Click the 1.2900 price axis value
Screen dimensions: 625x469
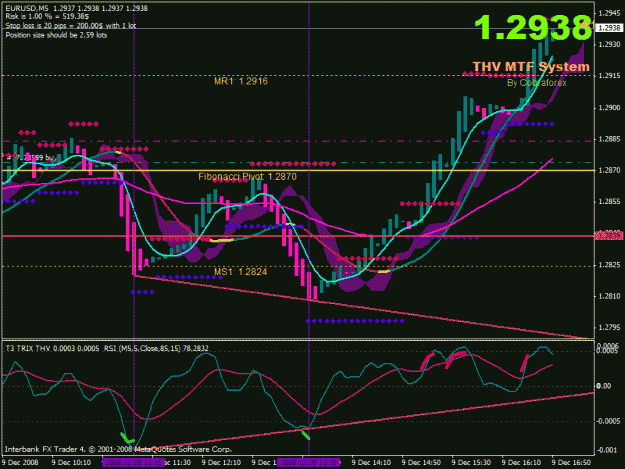tap(609, 108)
